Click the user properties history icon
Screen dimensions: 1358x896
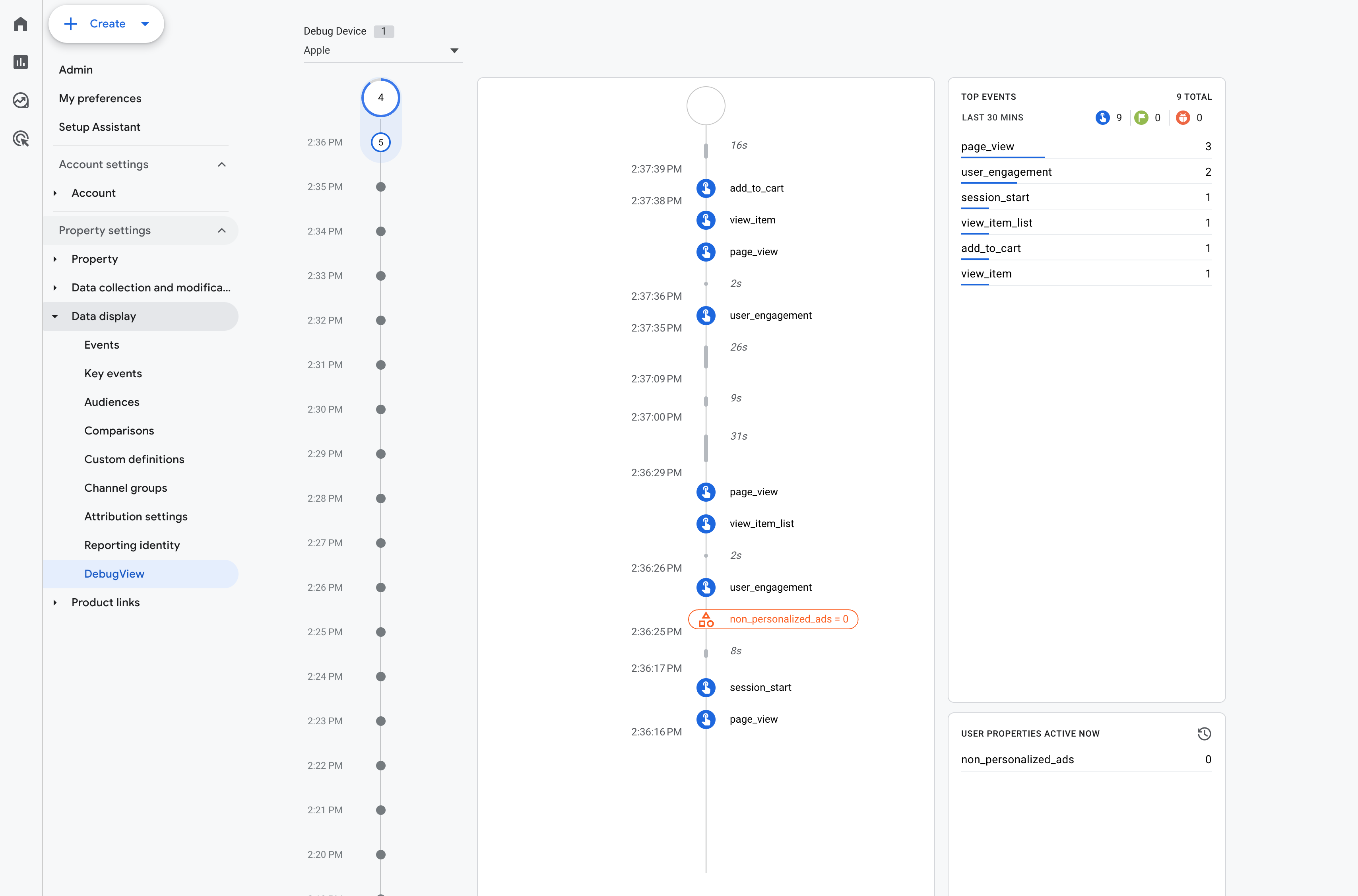tap(1204, 733)
